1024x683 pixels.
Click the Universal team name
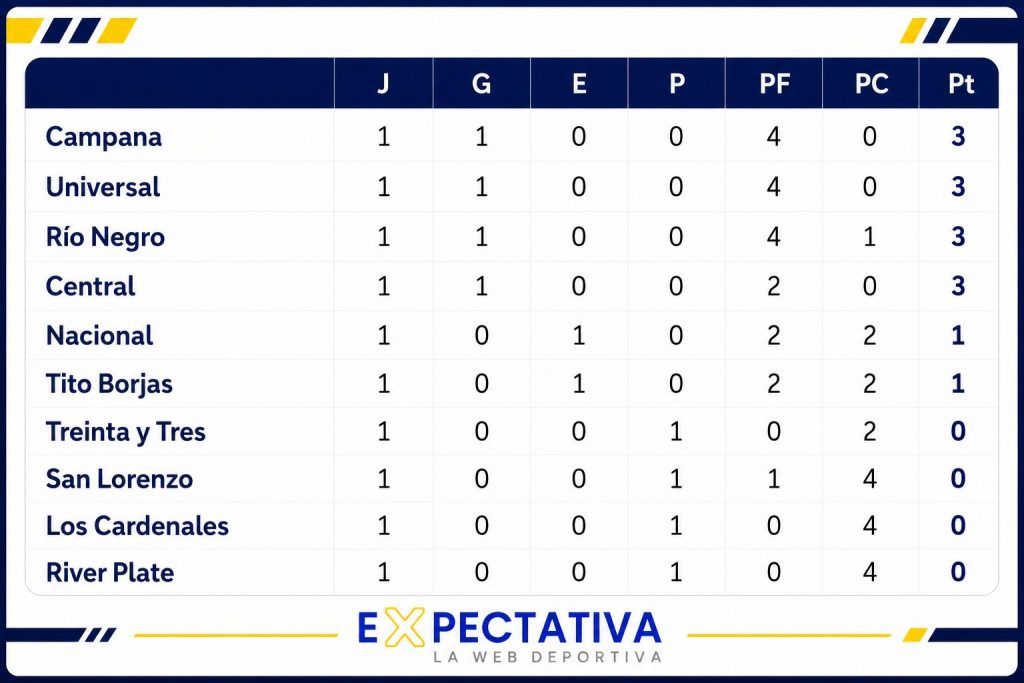tap(103, 187)
